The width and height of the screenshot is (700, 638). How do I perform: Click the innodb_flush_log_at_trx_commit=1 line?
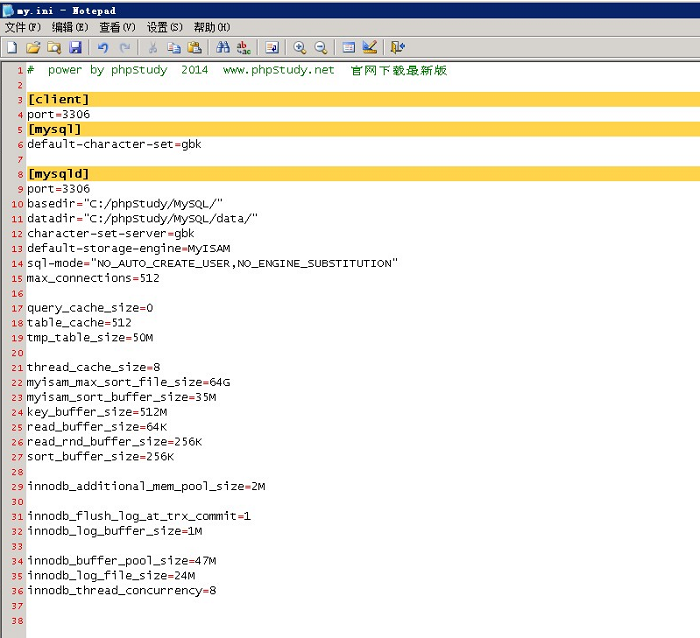coord(139,517)
